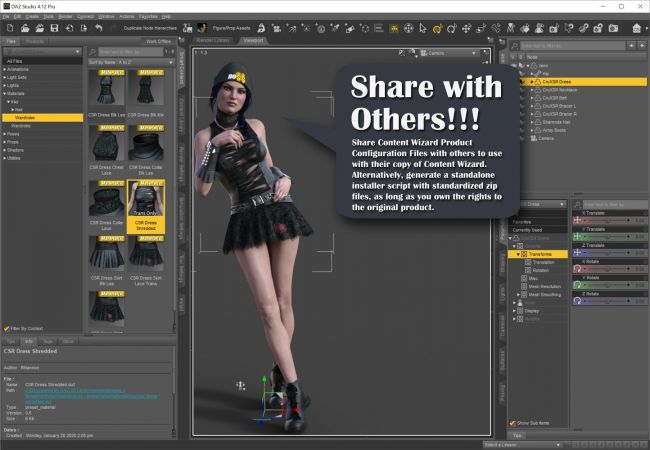Click the Open file folder icon

coord(26,27)
